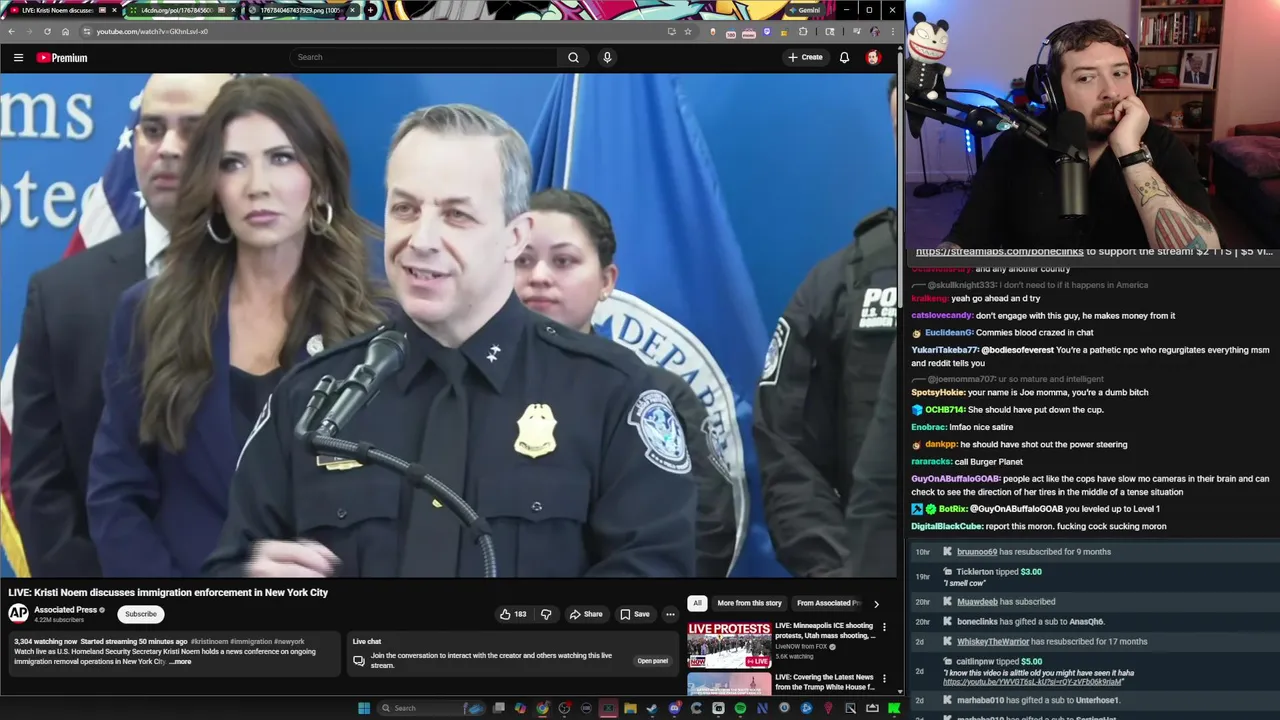This screenshot has width=1280, height=720.
Task: Open caitlinpnw's tipped YouTube link
Action: tap(1033, 682)
